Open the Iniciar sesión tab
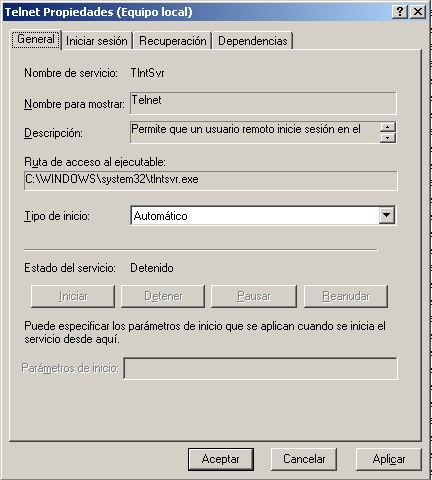The height and width of the screenshot is (480, 432). tap(97, 41)
